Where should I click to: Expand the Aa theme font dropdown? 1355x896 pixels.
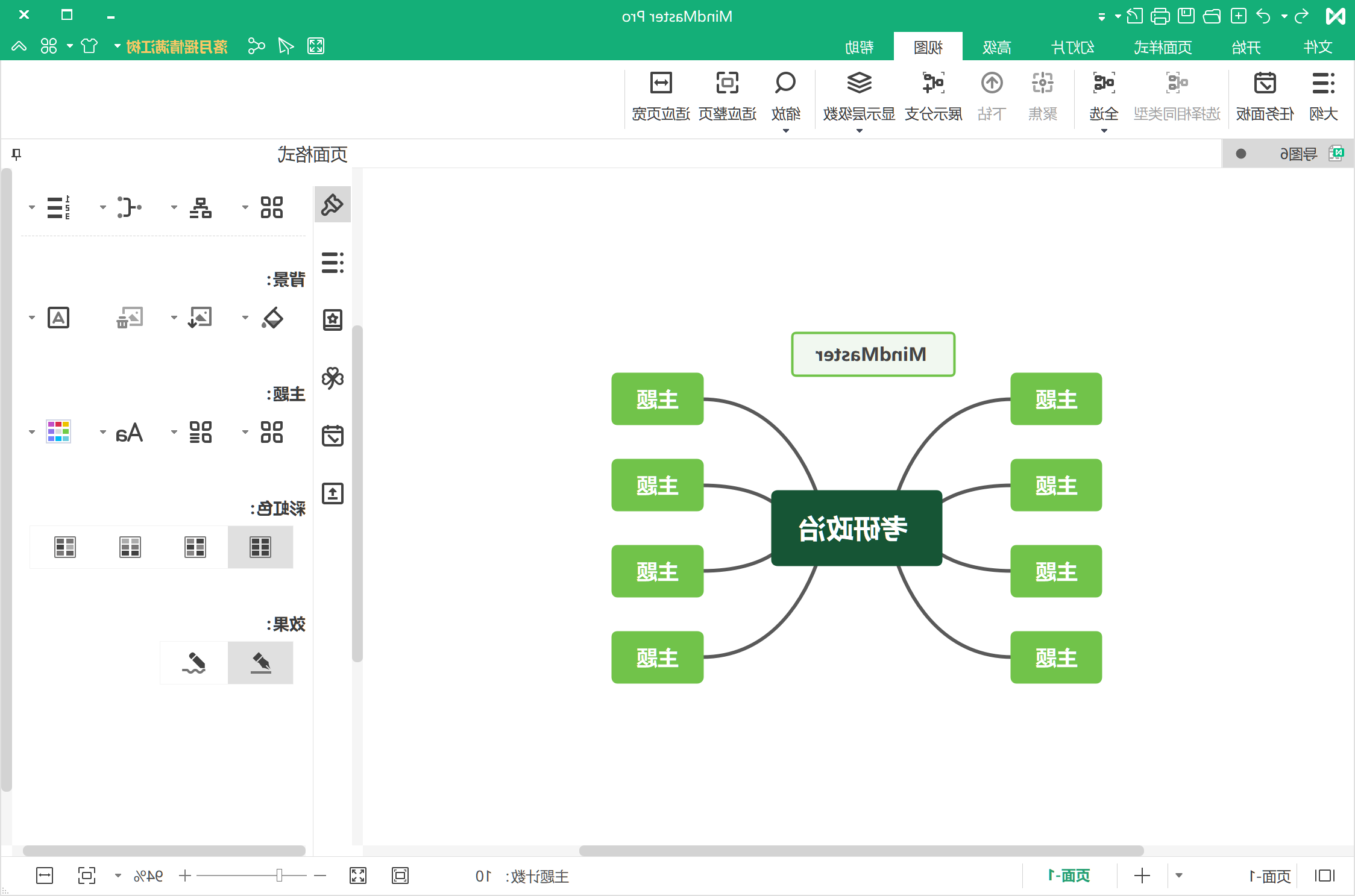point(103,432)
